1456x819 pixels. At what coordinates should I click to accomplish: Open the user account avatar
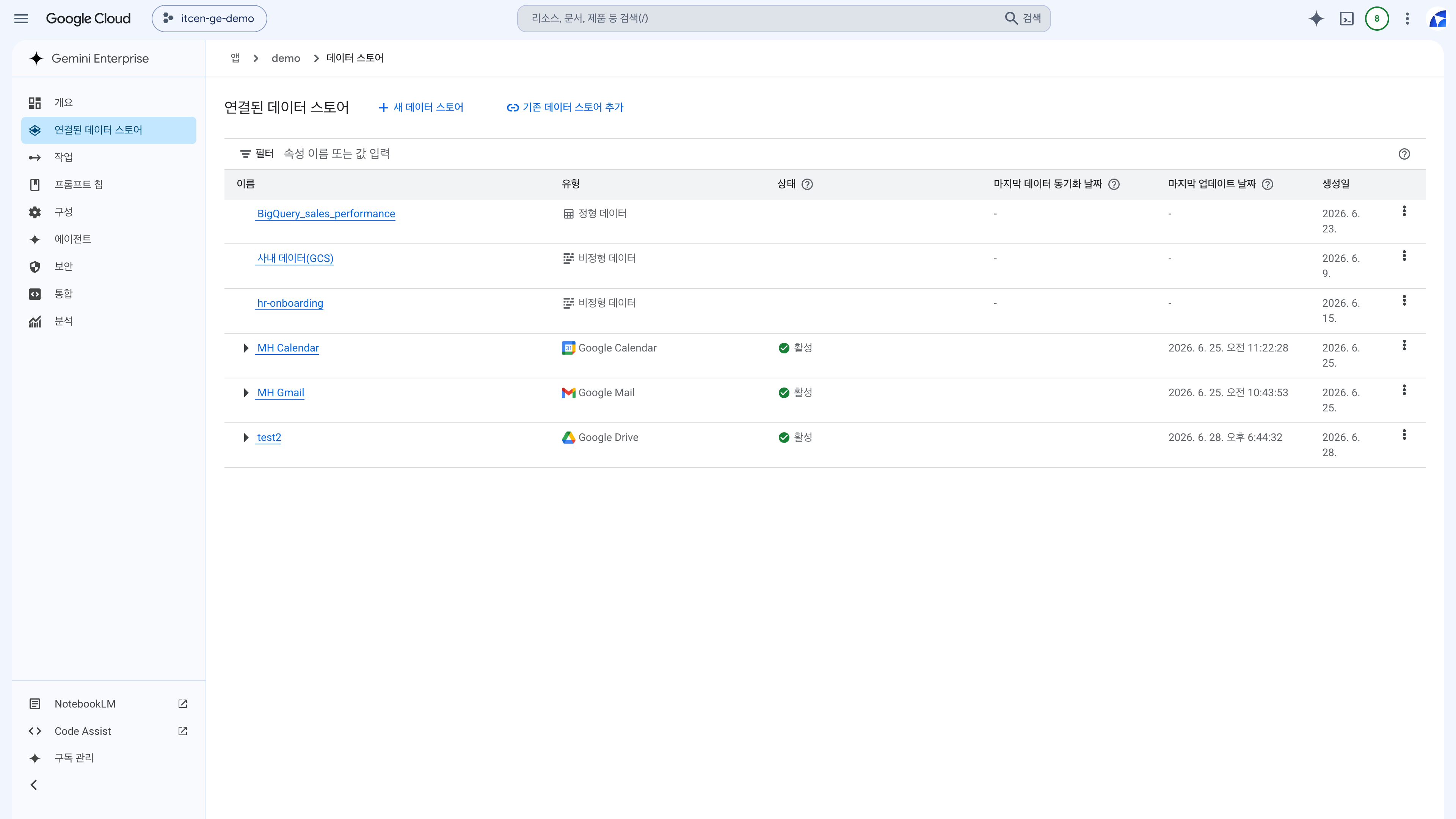tap(1438, 19)
